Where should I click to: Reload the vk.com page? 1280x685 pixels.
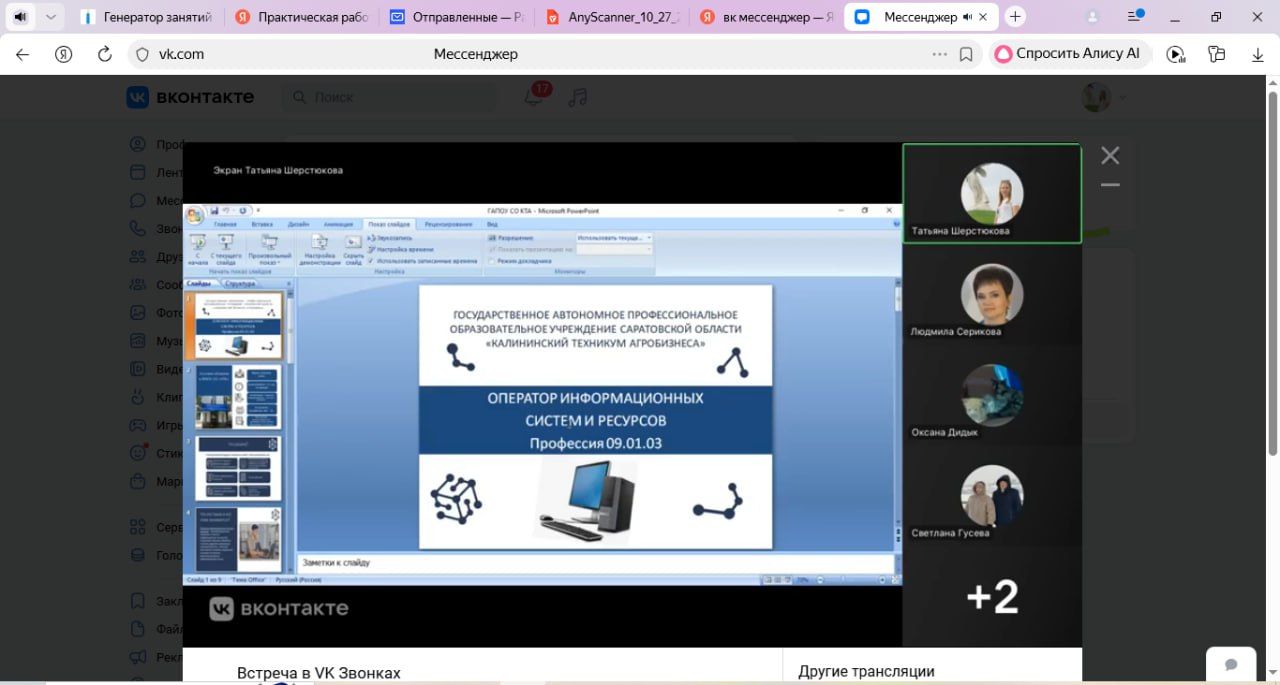pos(104,54)
